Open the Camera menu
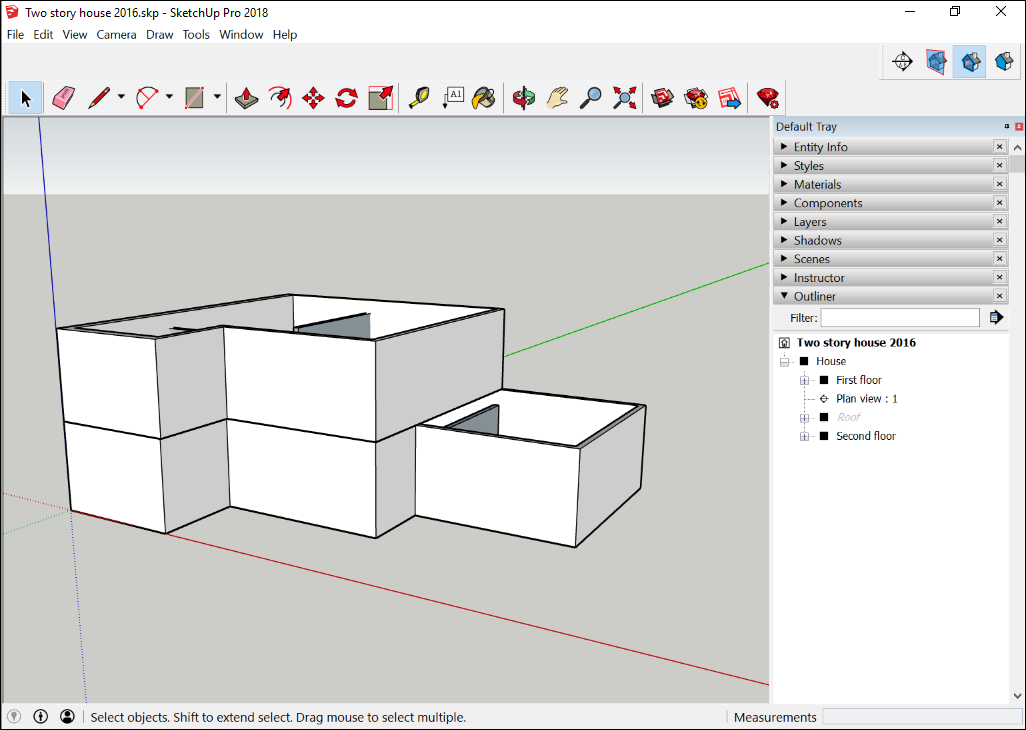Screen dimensions: 1026x730 pyautogui.click(x=116, y=35)
